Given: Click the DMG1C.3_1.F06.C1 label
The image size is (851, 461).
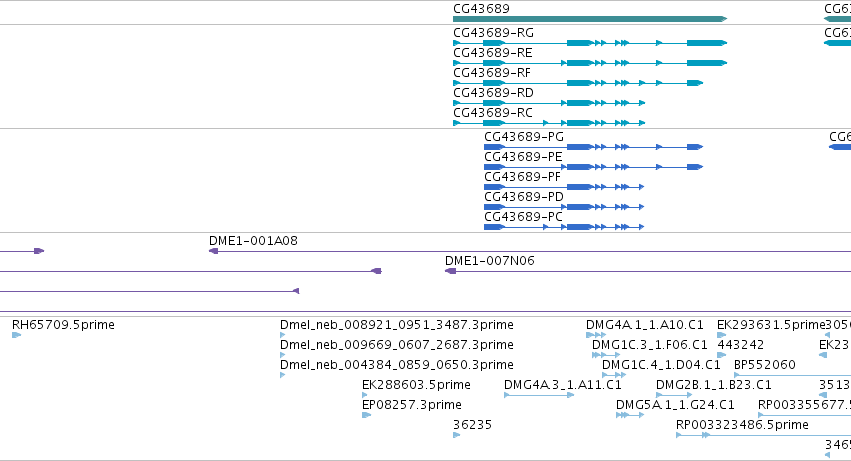Looking at the screenshot, I should click(650, 345).
